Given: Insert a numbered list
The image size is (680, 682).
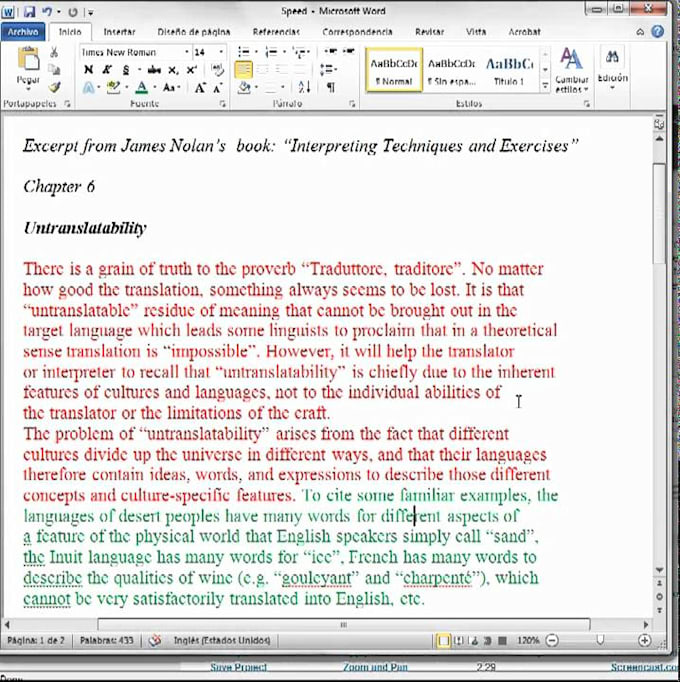Looking at the screenshot, I should pyautogui.click(x=271, y=52).
